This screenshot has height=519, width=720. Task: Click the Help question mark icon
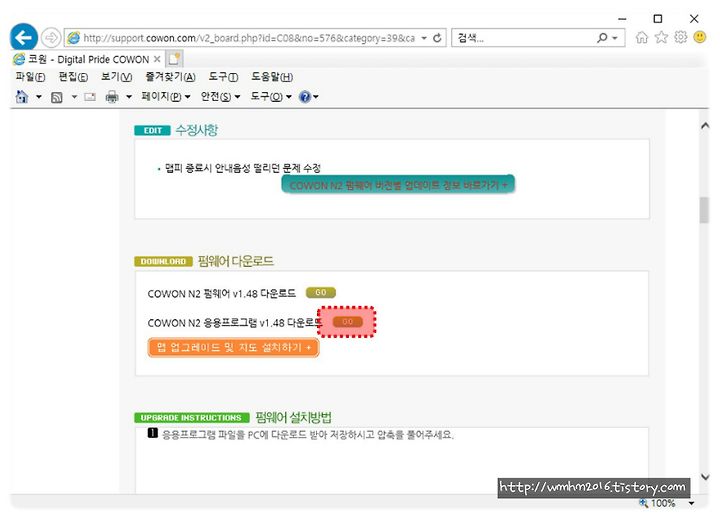click(304, 97)
